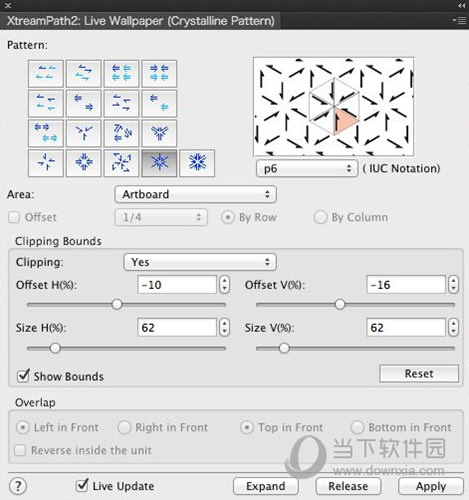Click the Offset H slider handle
This screenshot has width=469, height=500.
pyautogui.click(x=117, y=304)
